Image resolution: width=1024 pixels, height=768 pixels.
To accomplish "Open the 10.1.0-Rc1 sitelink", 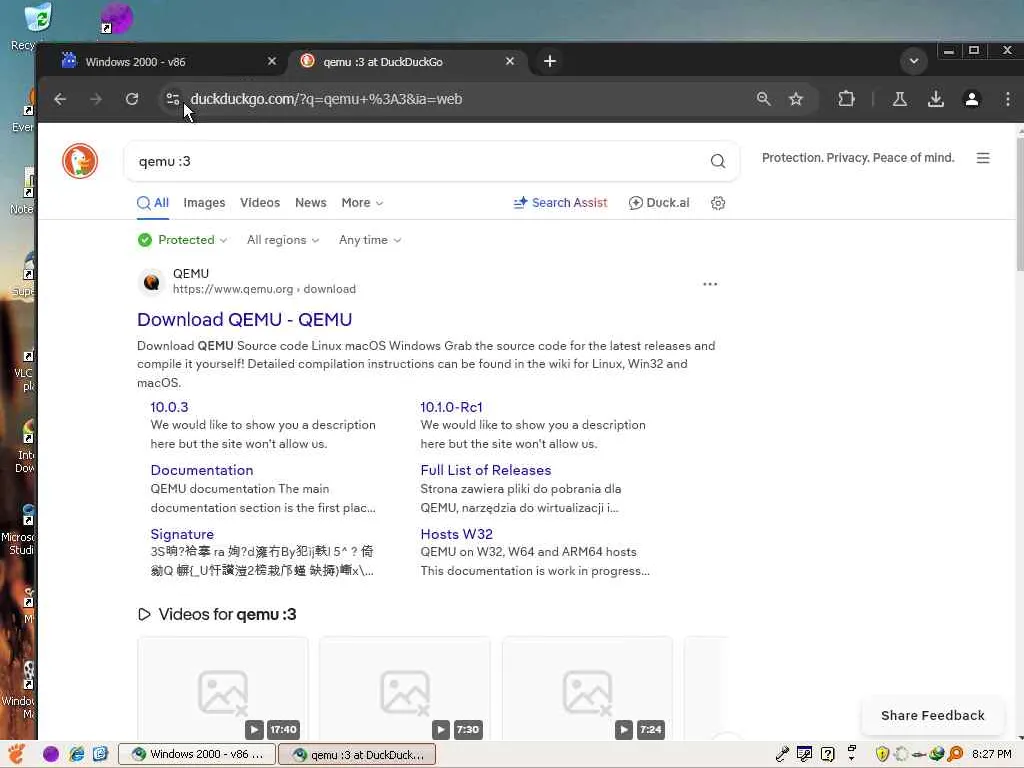I will click(451, 408).
